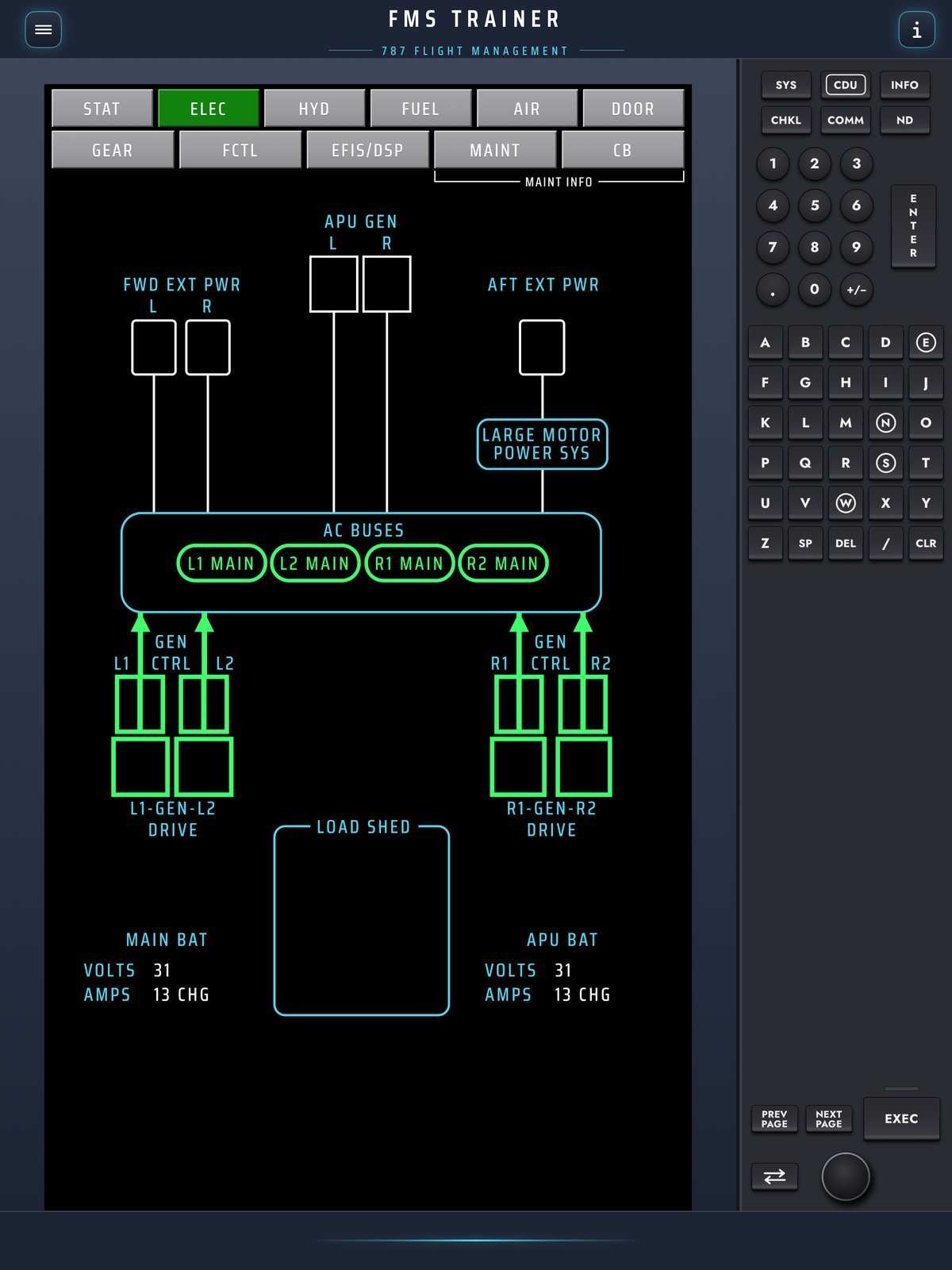Click the LARGE MOTOR POWER SYS box
Viewport: 952px width, 1270px height.
(x=543, y=444)
